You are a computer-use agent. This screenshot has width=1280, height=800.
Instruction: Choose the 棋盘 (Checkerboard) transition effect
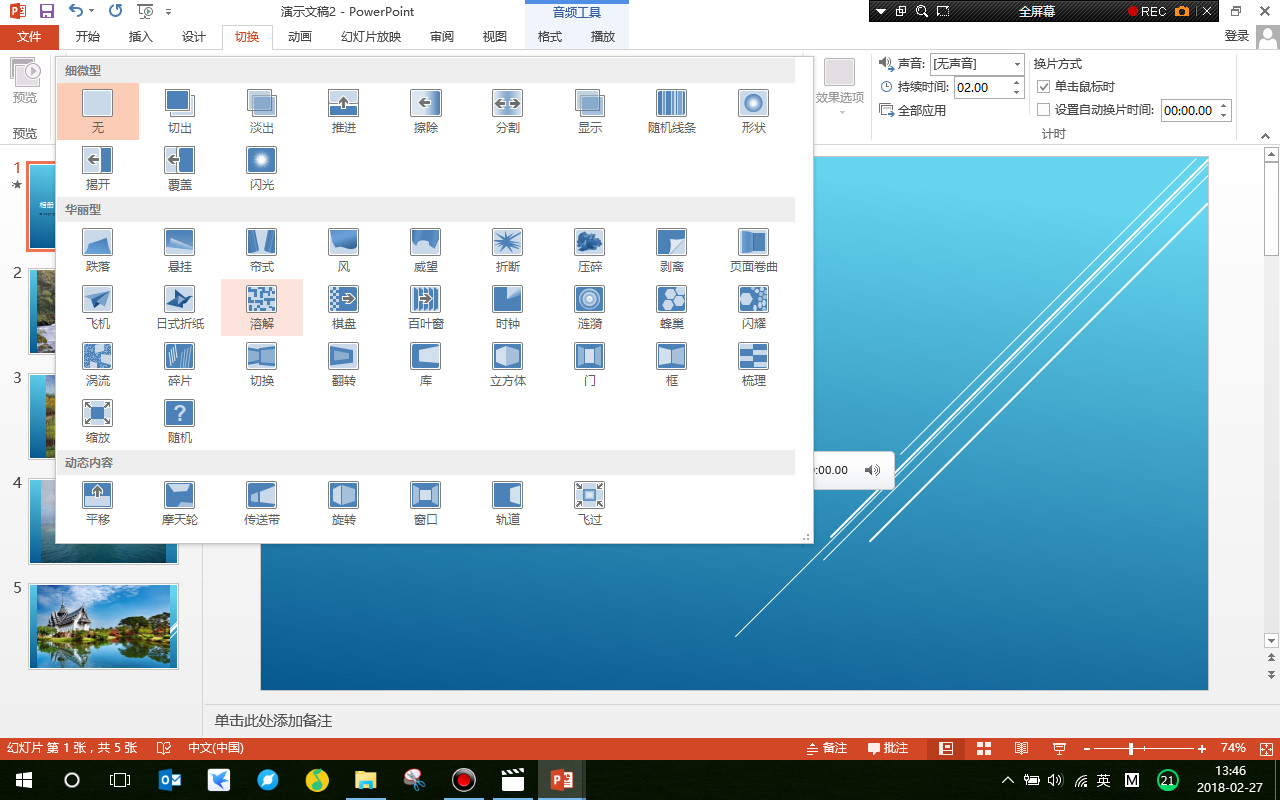[x=344, y=307]
